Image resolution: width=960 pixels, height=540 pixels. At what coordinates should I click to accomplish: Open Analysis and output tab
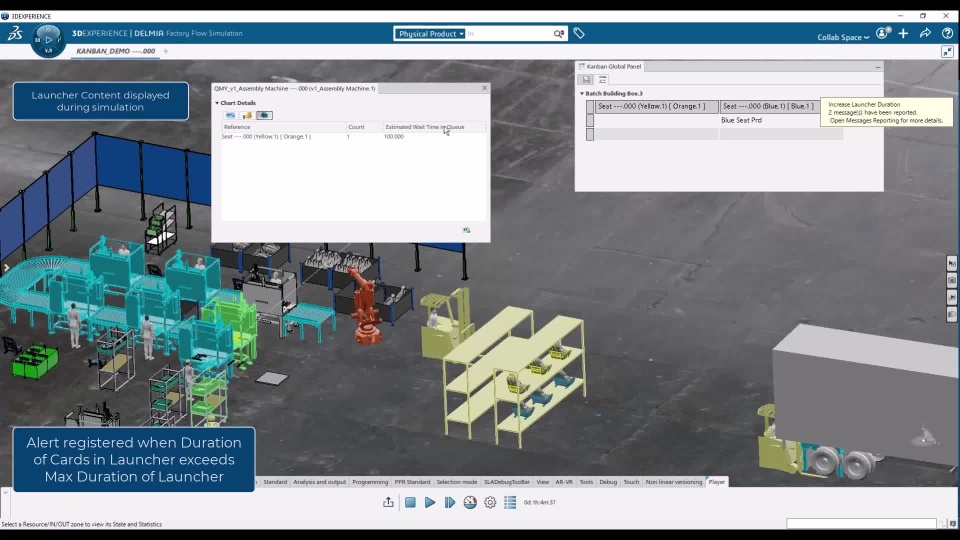320,482
